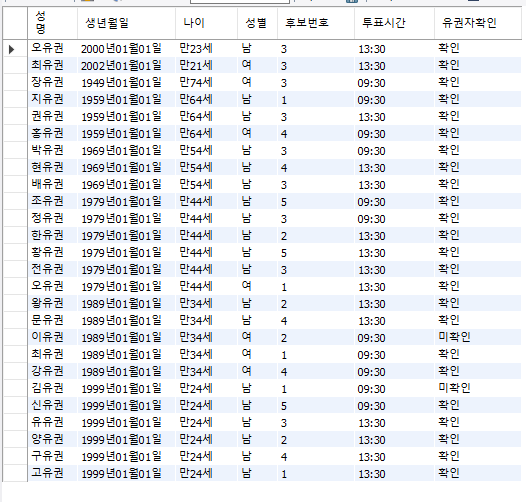Click the 성별 cell of 장유권 row
The width and height of the screenshot is (526, 502).
257,83
